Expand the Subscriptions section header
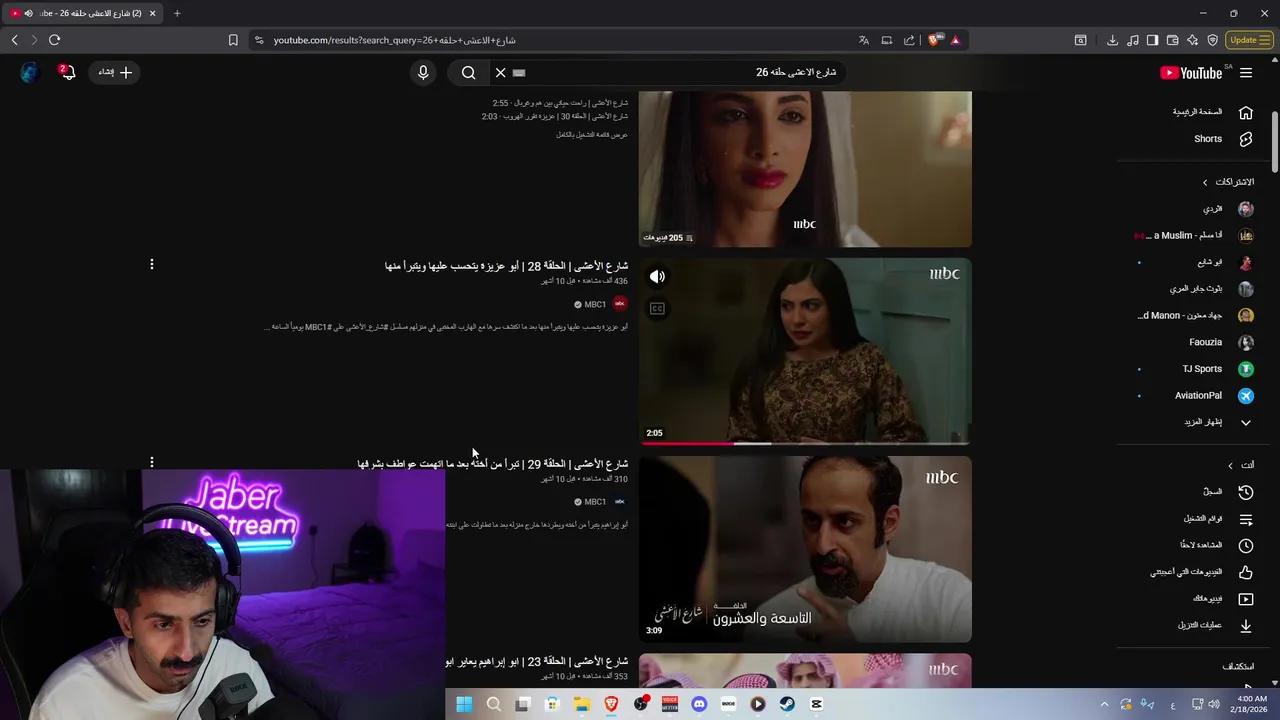Image resolution: width=1280 pixels, height=720 pixels. 1229,182
